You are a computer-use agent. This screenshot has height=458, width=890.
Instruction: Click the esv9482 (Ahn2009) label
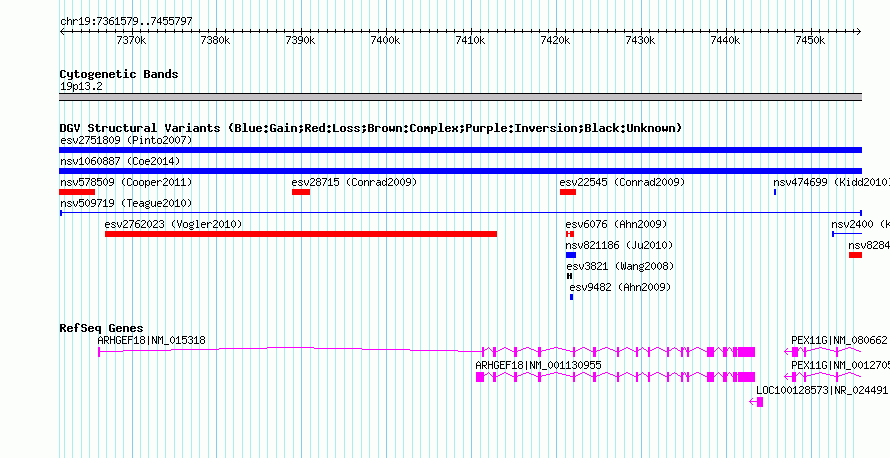point(620,287)
